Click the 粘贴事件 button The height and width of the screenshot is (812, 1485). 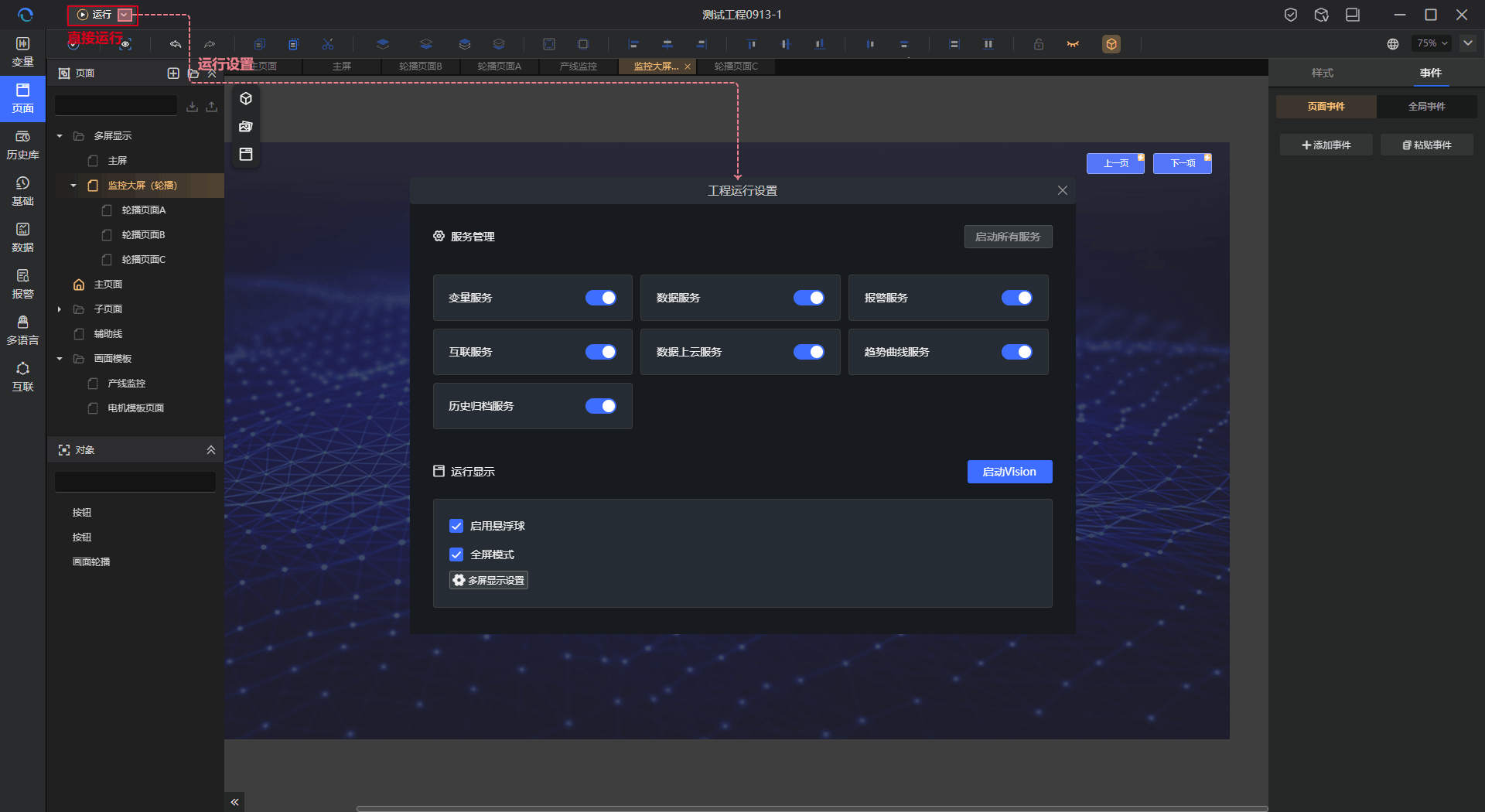tap(1427, 145)
